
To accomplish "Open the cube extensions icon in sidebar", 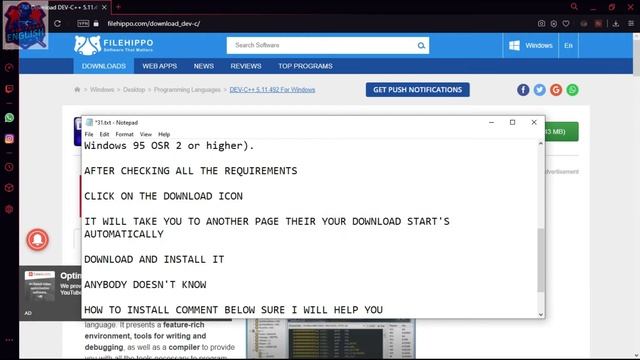I will click(9, 188).
